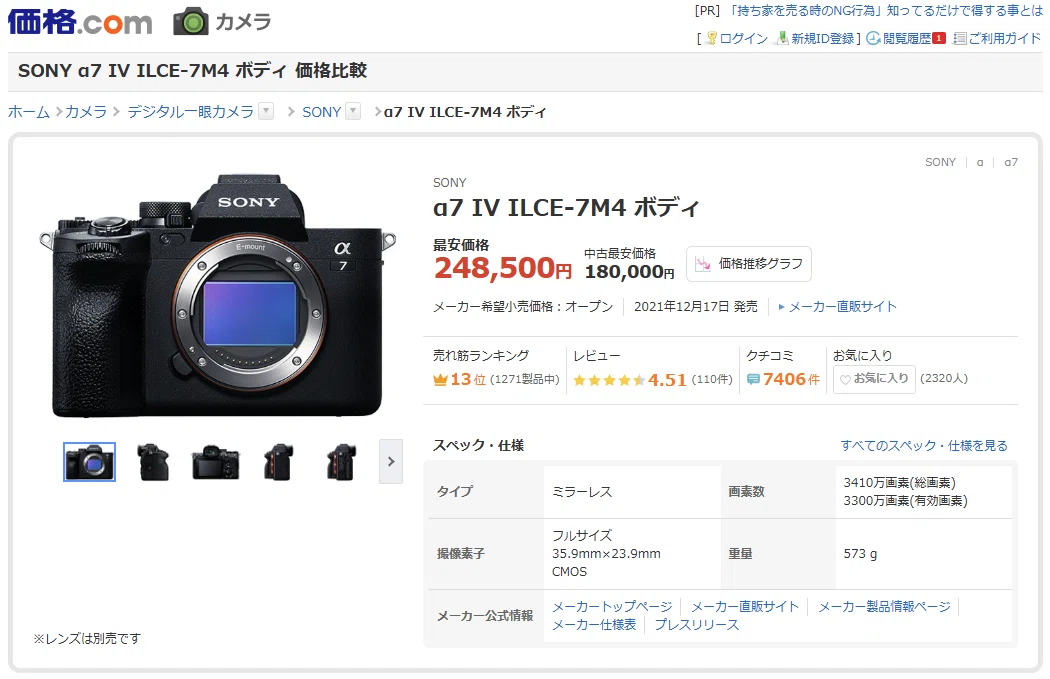
Task: Open メーカートップページ link
Action: pos(612,607)
